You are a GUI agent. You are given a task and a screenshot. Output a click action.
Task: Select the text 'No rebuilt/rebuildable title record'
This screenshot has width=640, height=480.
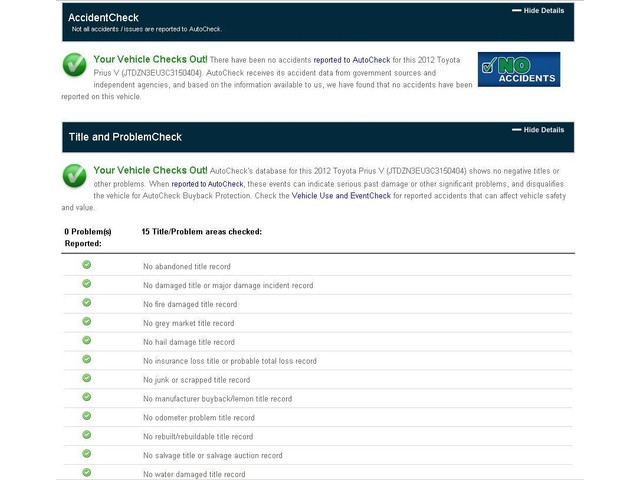pyautogui.click(x=198, y=437)
